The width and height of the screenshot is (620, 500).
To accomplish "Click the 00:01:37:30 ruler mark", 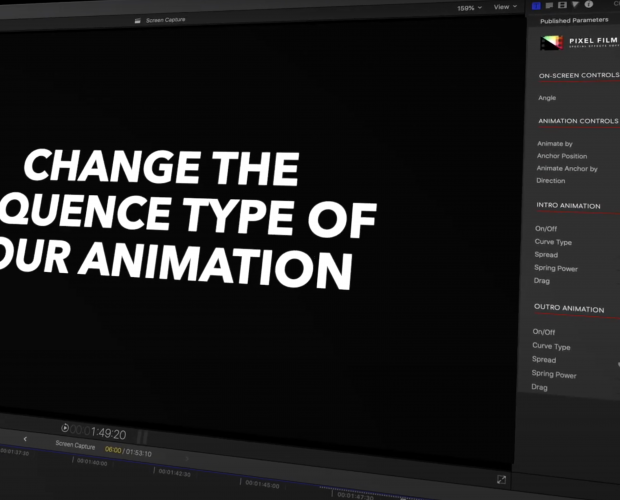I will tap(14, 452).
